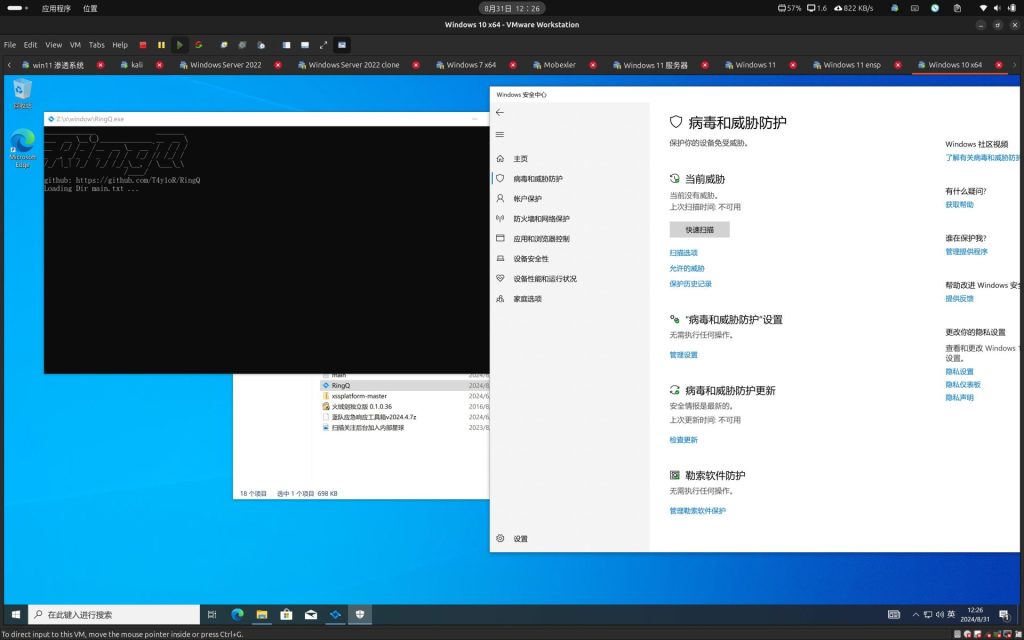This screenshot has width=1024, height=640.
Task: Open File Explorer from the taskbar
Action: pos(262,615)
